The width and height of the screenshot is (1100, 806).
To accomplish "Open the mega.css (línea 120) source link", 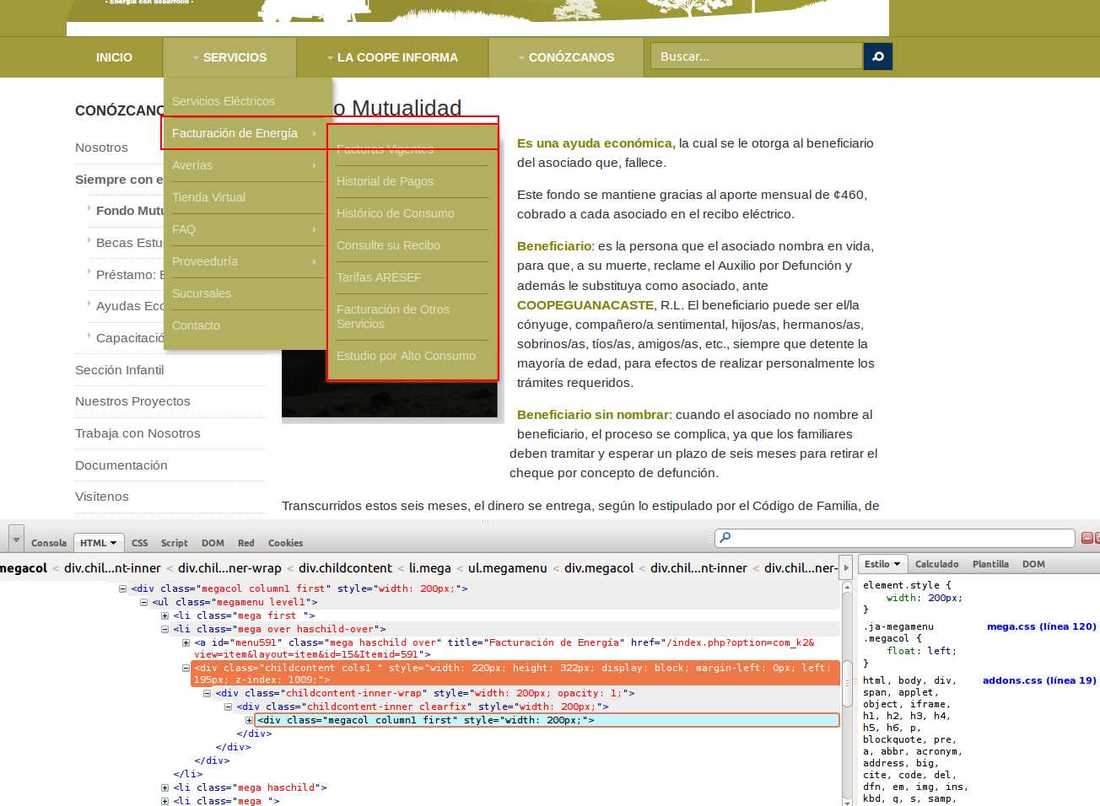I will (1041, 626).
